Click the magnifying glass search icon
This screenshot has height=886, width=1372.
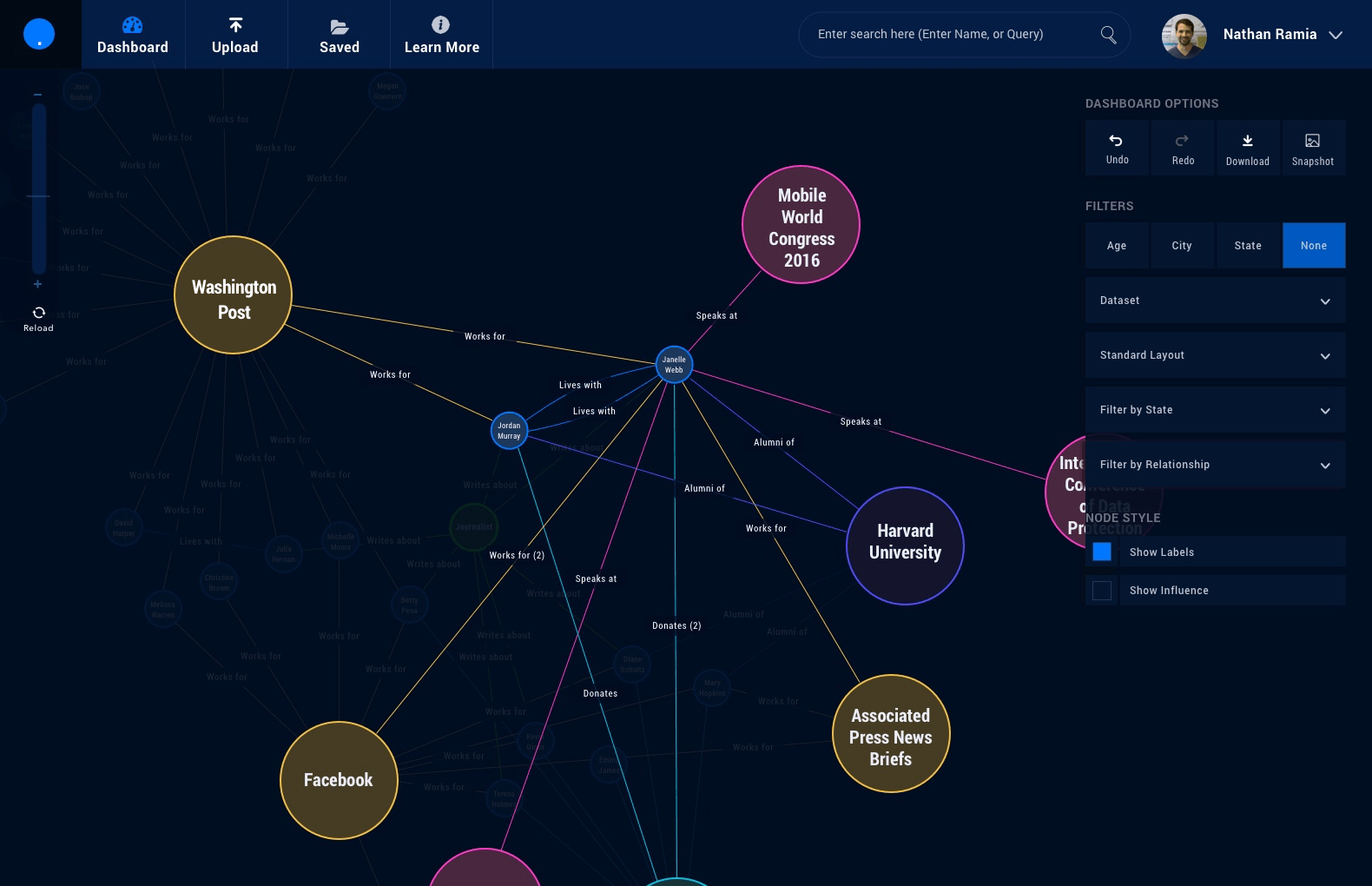pos(1109,35)
